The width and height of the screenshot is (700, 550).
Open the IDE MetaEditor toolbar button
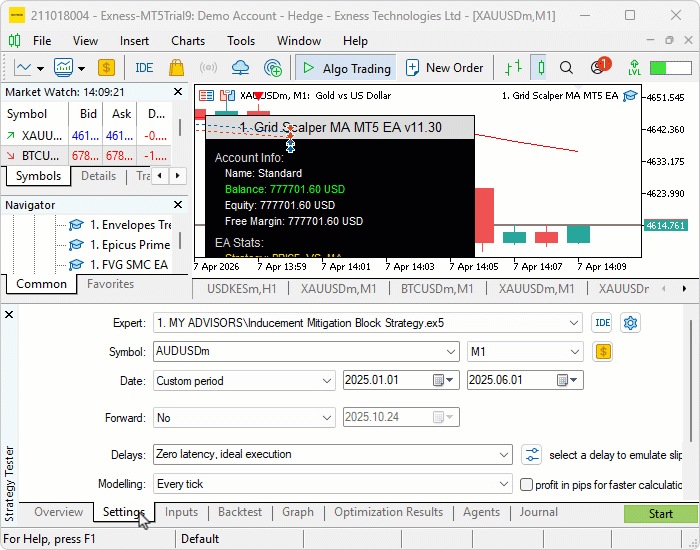[144, 68]
